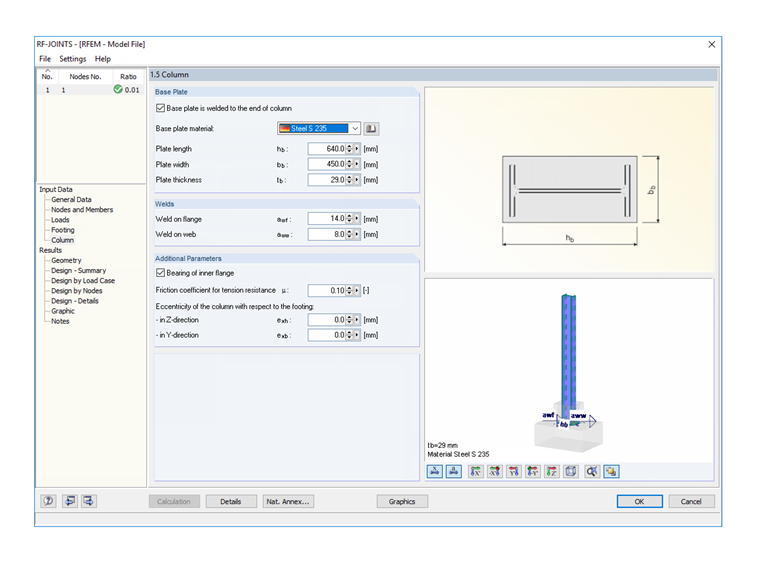Image resolution: width=760 pixels, height=570 pixels.
Task: Open arrow menu beside Plate thickness field
Action: [x=358, y=180]
